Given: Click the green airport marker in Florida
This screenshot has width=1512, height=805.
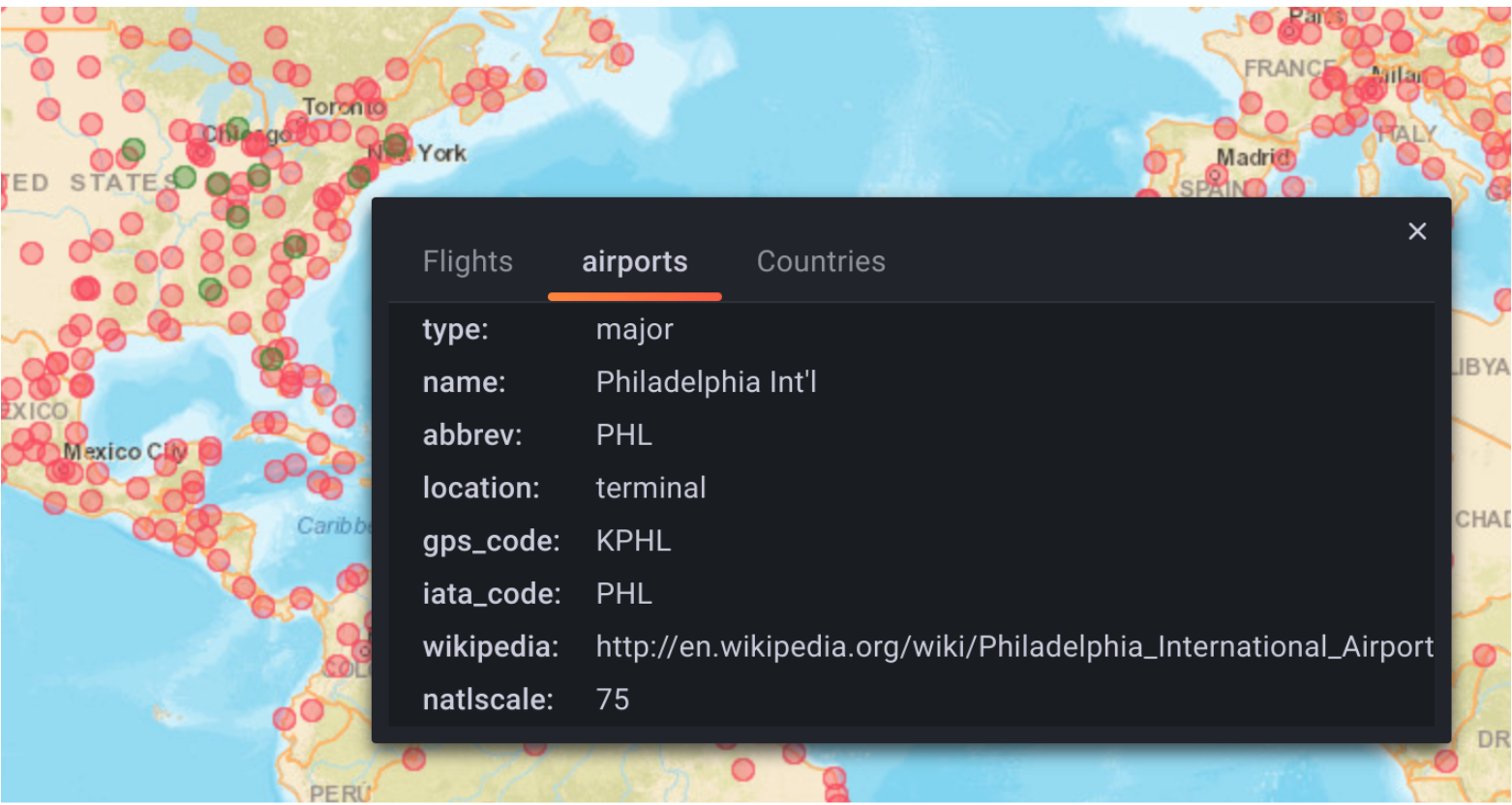Looking at the screenshot, I should point(271,359).
